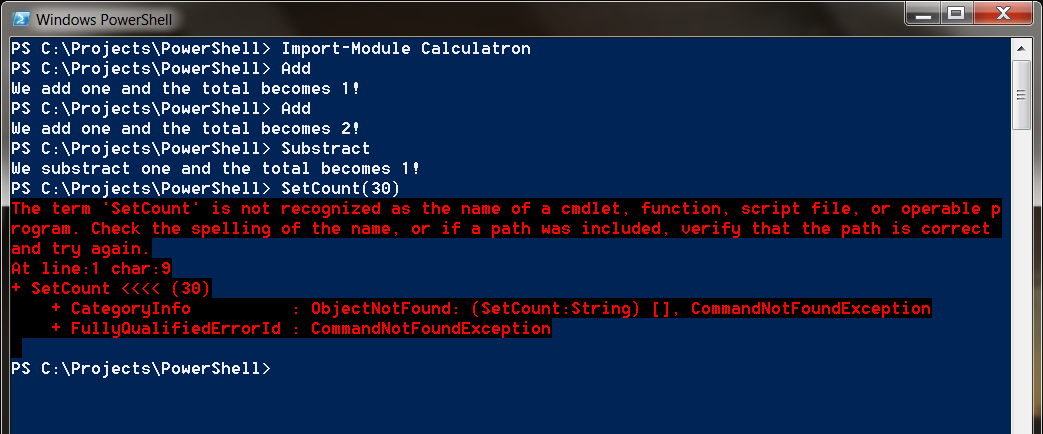
Task: Click the 'We add one and the total becomes 1!' output
Action: pos(186,88)
